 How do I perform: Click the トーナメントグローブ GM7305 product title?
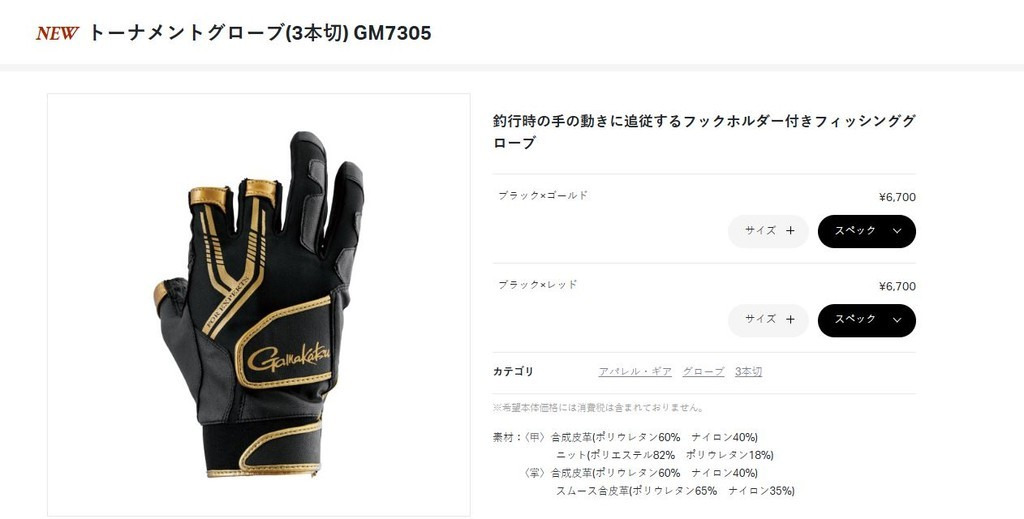pyautogui.click(x=259, y=33)
